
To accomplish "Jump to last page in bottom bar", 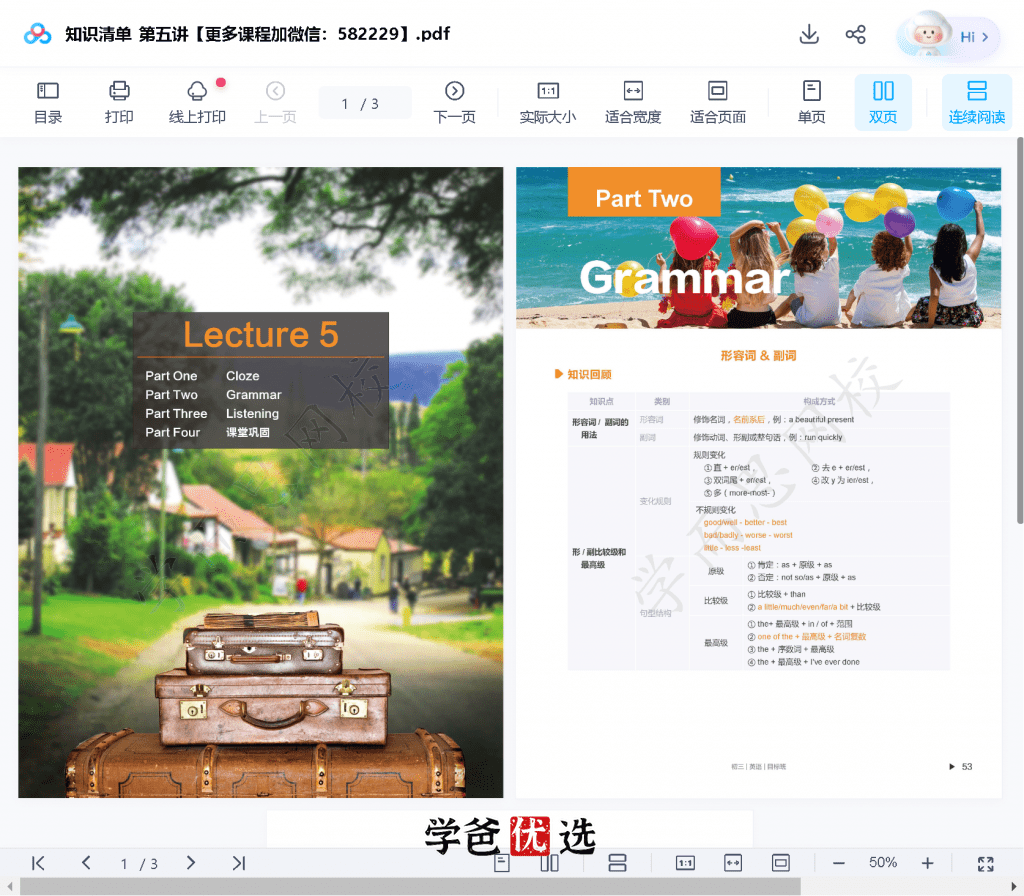I will (239, 863).
